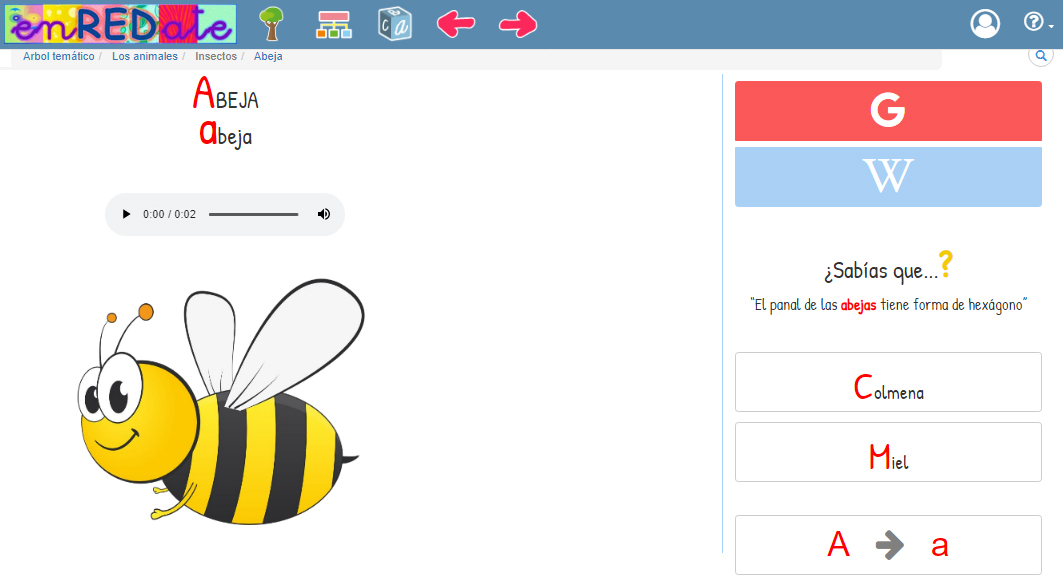Navigate to Los animales breadcrumb
Viewport: 1063px width, 581px height.
[144, 57]
